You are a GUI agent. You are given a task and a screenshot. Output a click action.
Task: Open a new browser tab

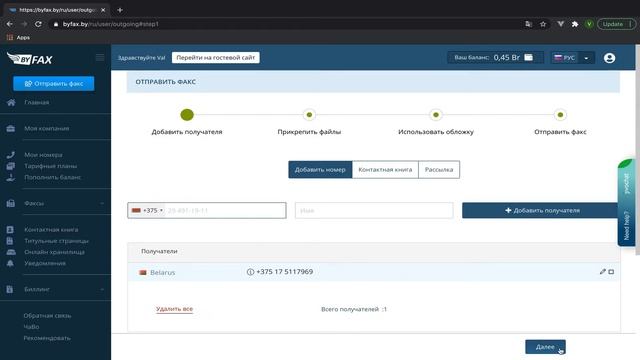coord(120,10)
